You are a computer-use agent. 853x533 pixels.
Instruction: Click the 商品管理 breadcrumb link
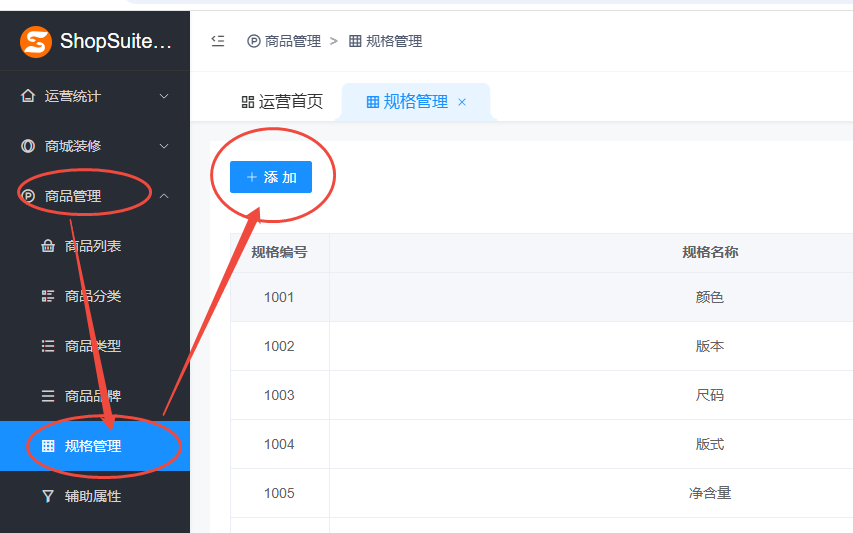click(292, 41)
